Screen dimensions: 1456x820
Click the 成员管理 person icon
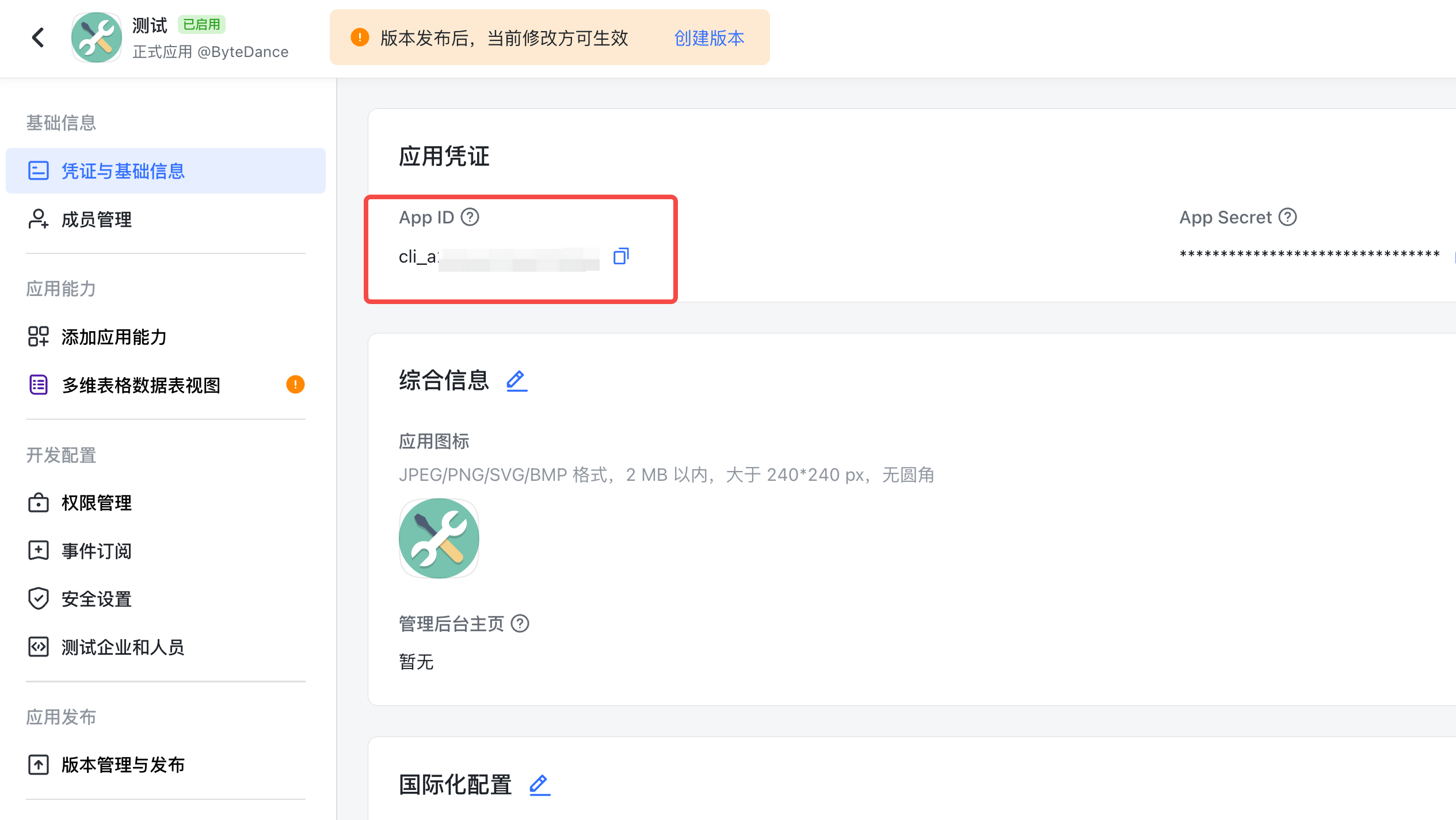(x=38, y=219)
